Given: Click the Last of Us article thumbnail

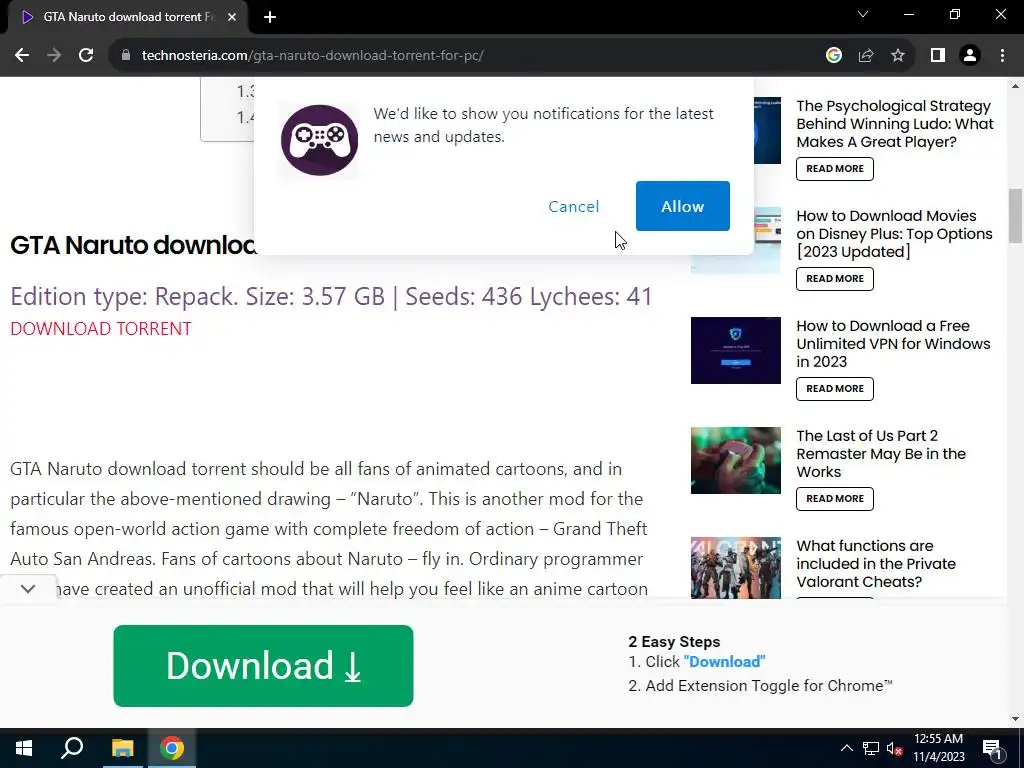Looking at the screenshot, I should click(x=735, y=460).
